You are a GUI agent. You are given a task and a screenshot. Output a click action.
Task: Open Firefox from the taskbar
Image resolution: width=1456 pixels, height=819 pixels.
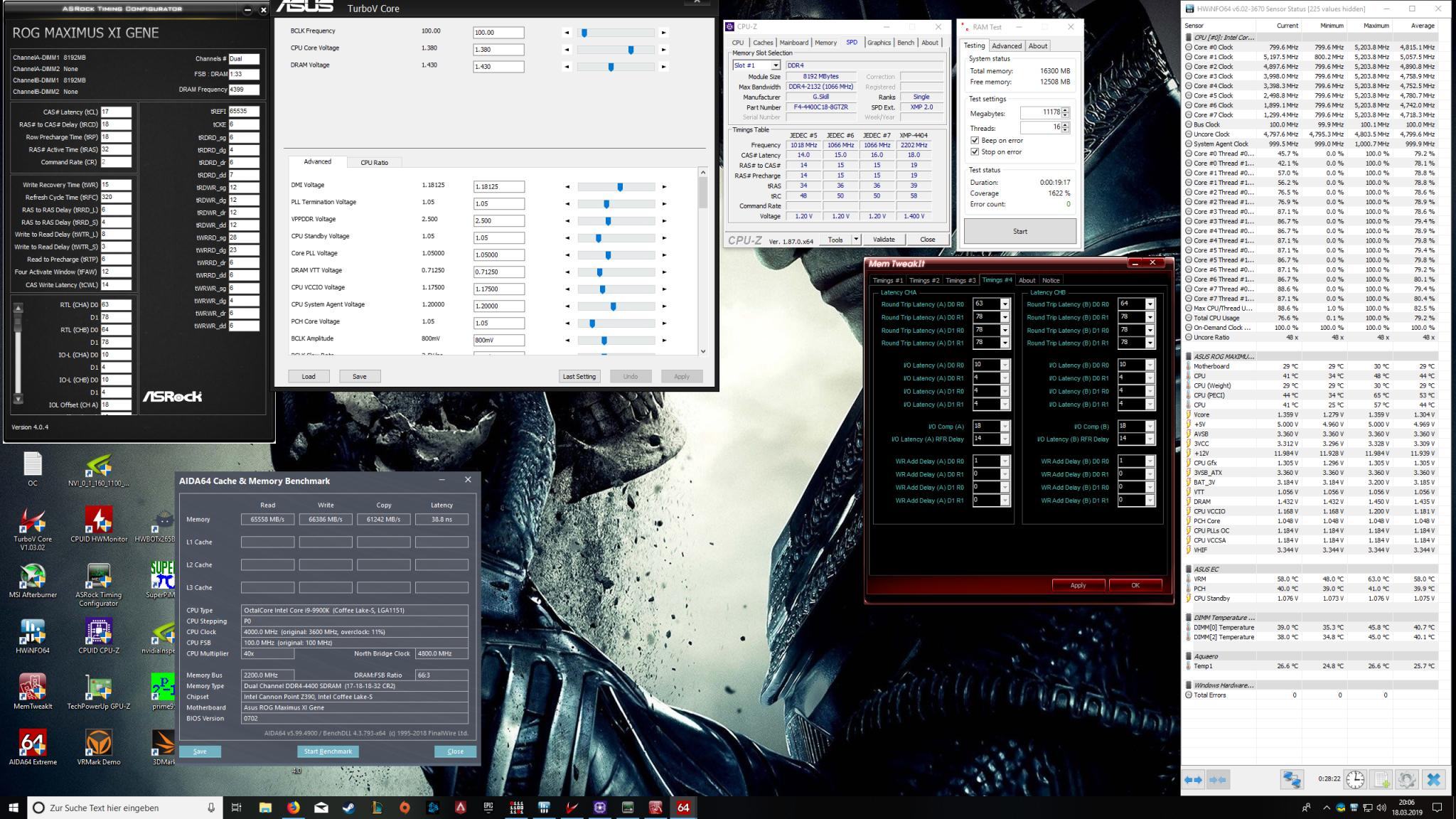pyautogui.click(x=293, y=807)
